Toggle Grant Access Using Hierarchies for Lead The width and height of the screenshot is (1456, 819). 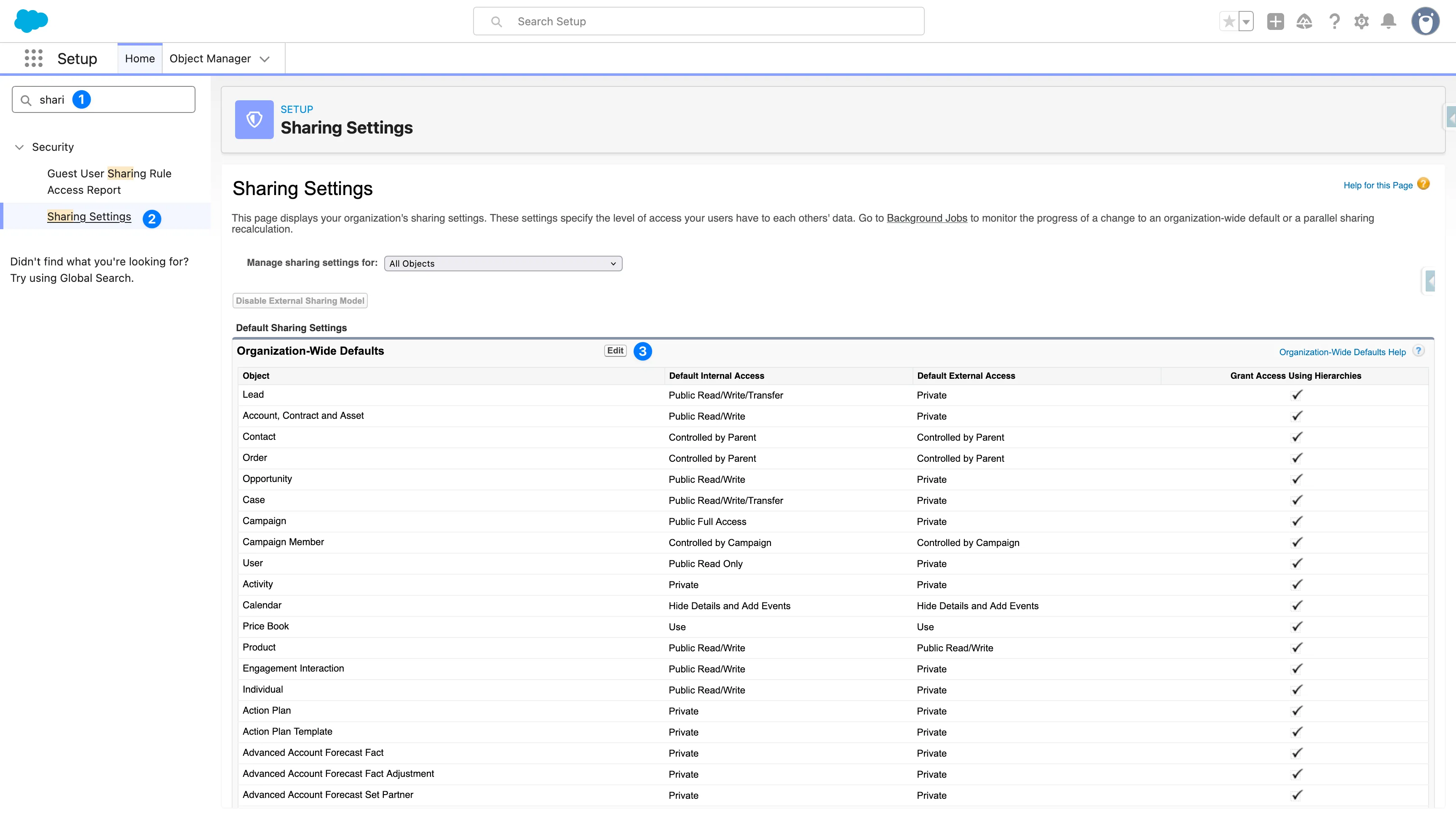tap(1297, 394)
